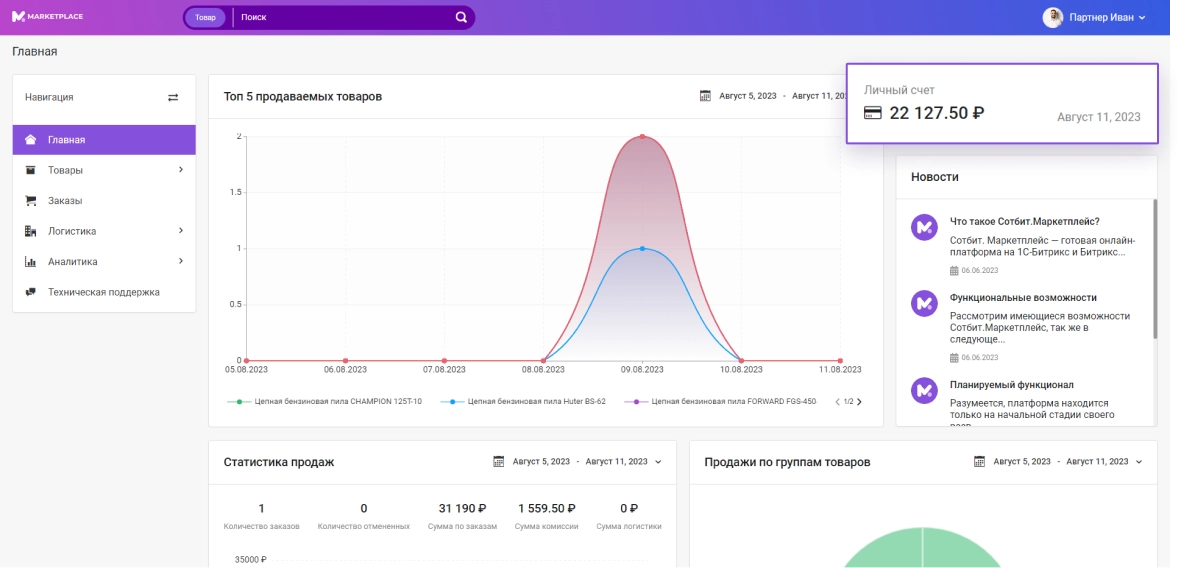The height and width of the screenshot is (568, 1185).
Task: Click calendar icon in Топ 5 продаваемых товаров
Action: point(705,96)
